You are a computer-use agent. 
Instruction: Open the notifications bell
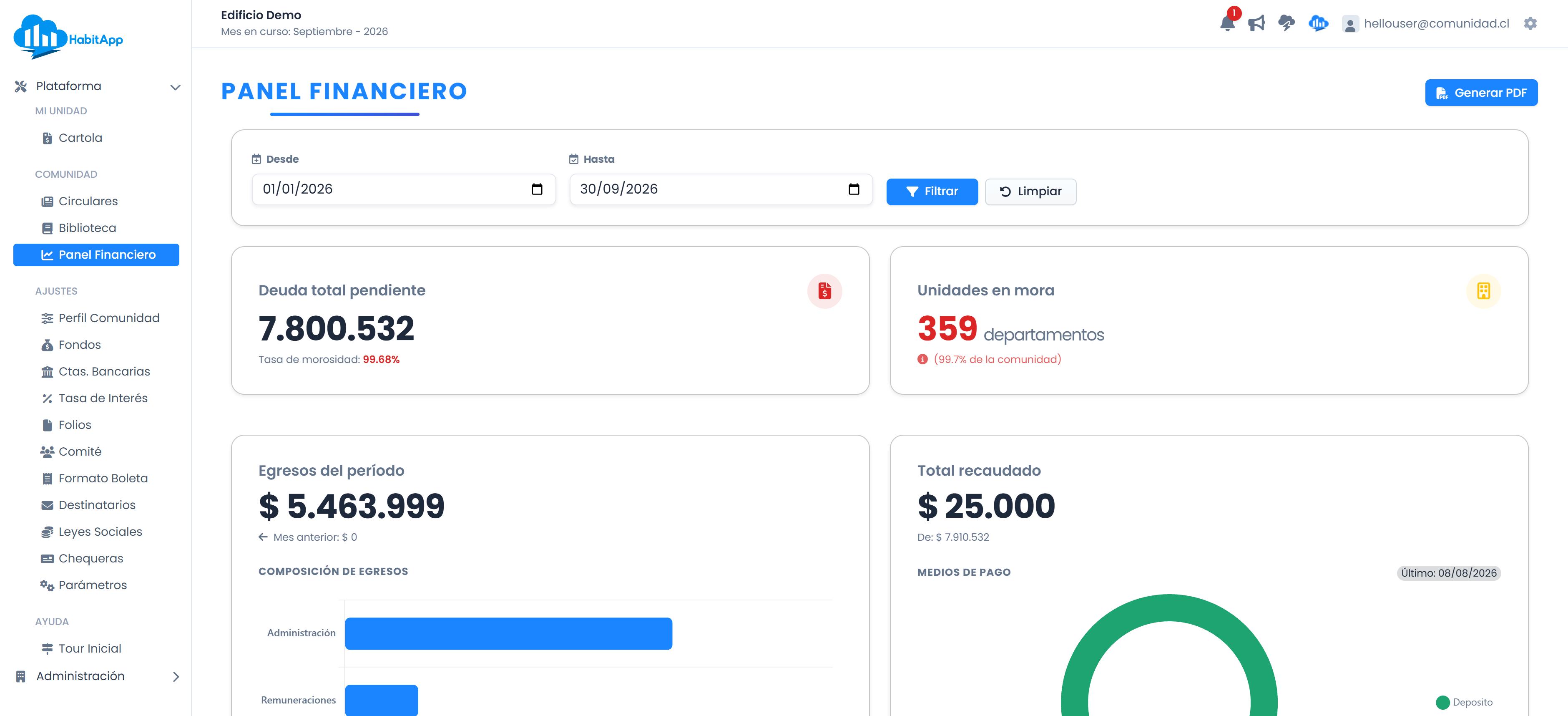pyautogui.click(x=1227, y=24)
